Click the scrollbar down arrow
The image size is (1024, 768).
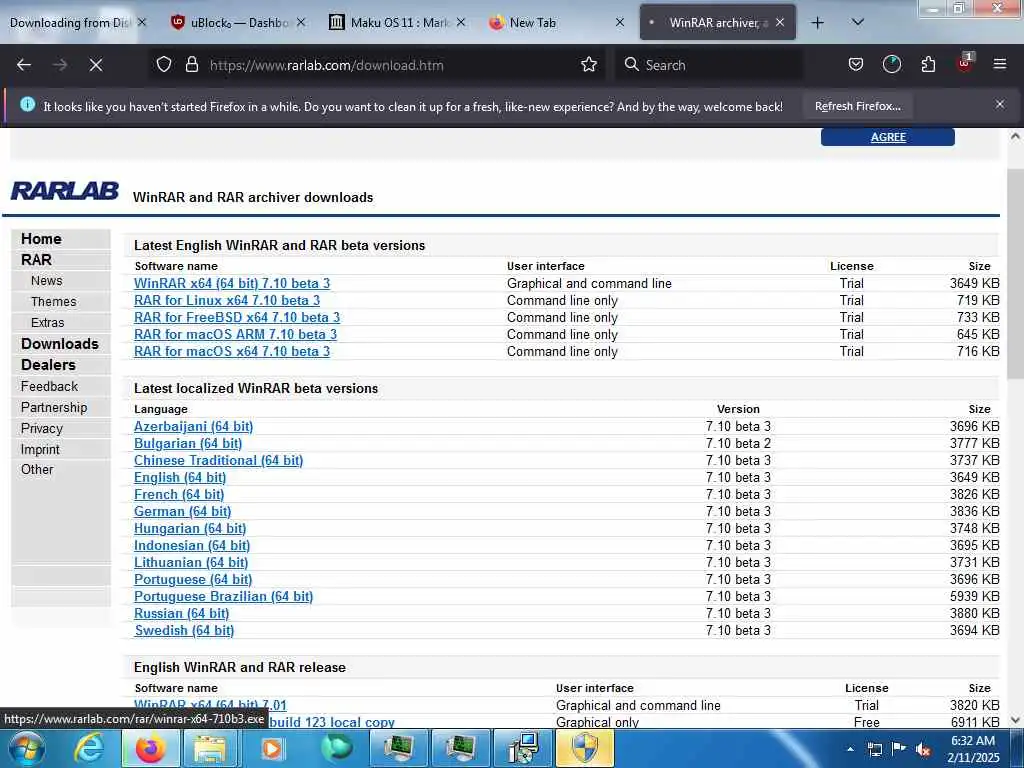pos(1015,720)
